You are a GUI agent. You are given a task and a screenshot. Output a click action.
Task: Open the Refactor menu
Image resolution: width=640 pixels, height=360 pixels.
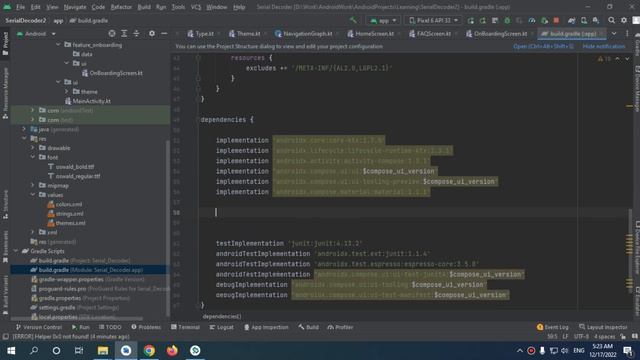click(121, 7)
